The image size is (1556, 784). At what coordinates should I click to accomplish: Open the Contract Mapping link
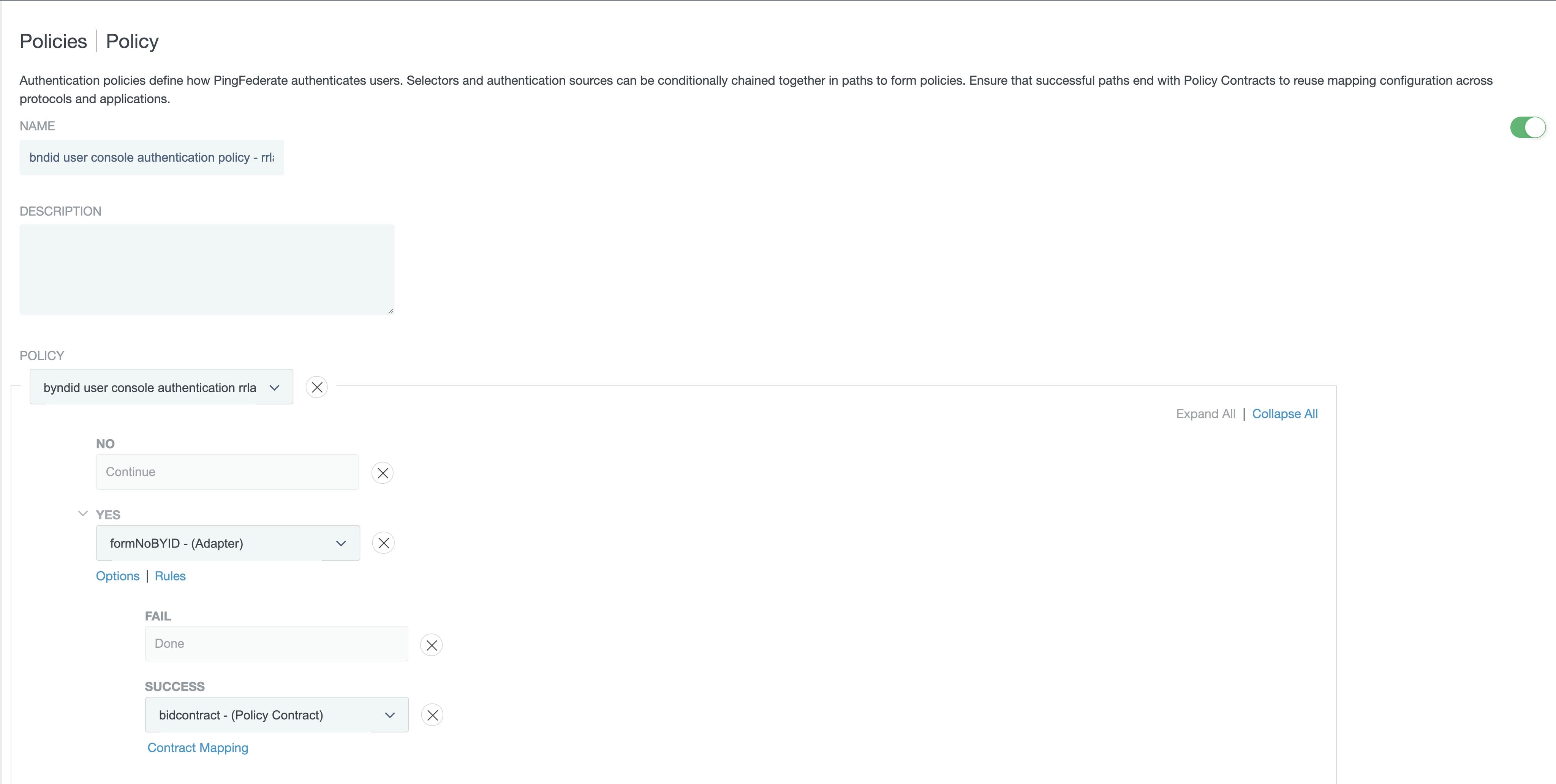pos(198,748)
